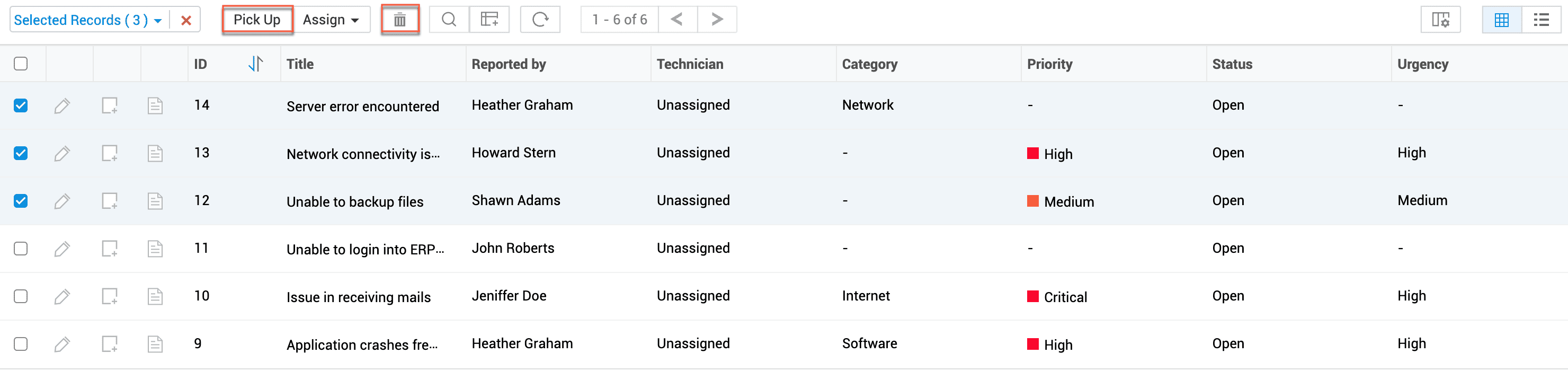Check the checkbox for request 11
1568x371 pixels.
[21, 249]
